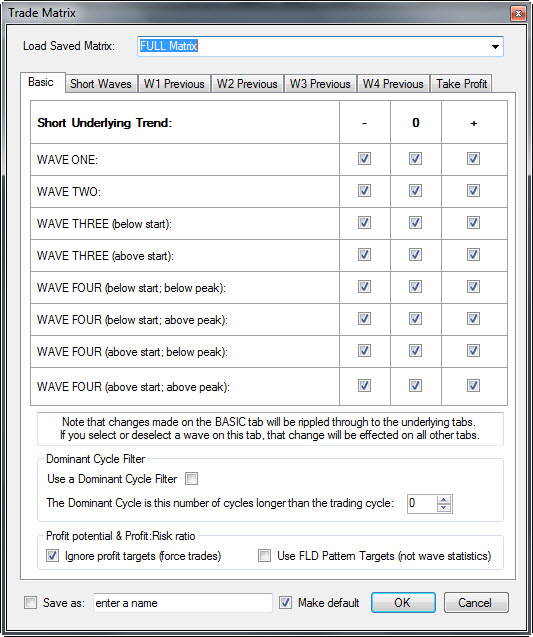Confirm with the OK button

point(403,602)
